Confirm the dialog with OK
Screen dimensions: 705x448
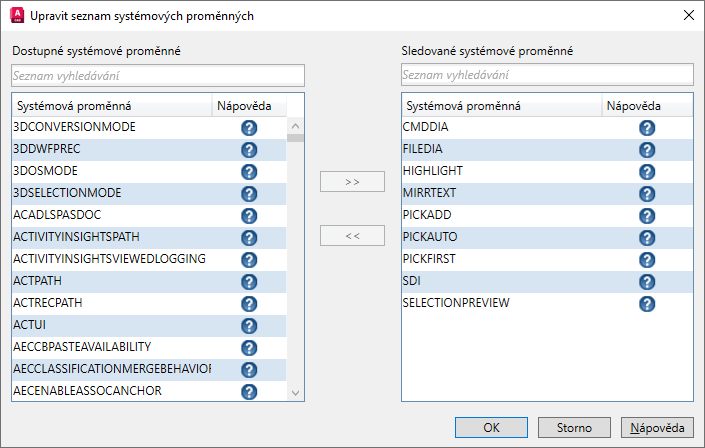[x=491, y=428]
